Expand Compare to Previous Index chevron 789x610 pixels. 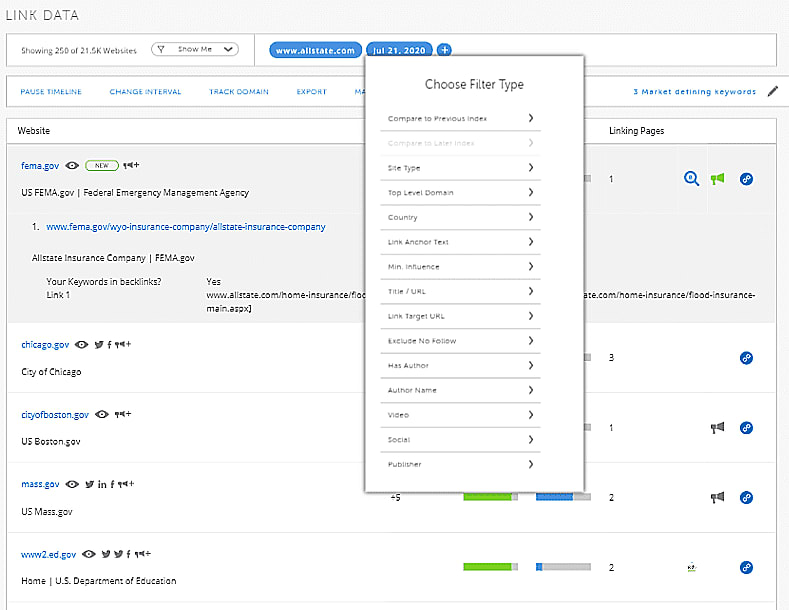pyautogui.click(x=530, y=118)
